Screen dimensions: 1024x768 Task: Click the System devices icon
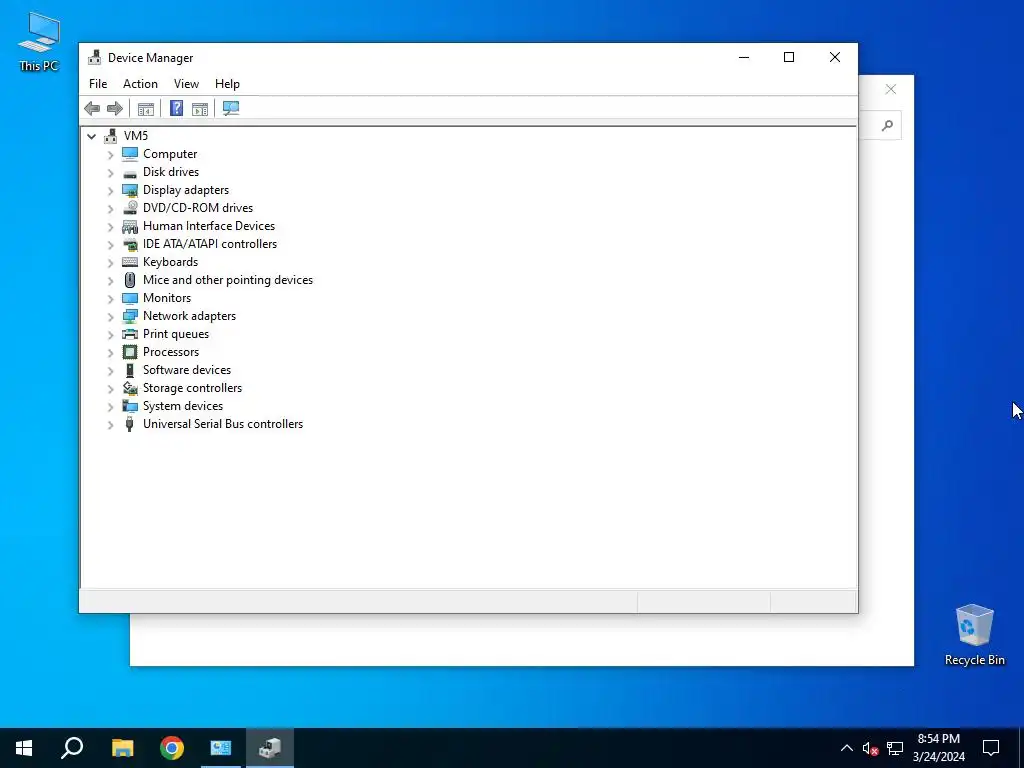[130, 406]
